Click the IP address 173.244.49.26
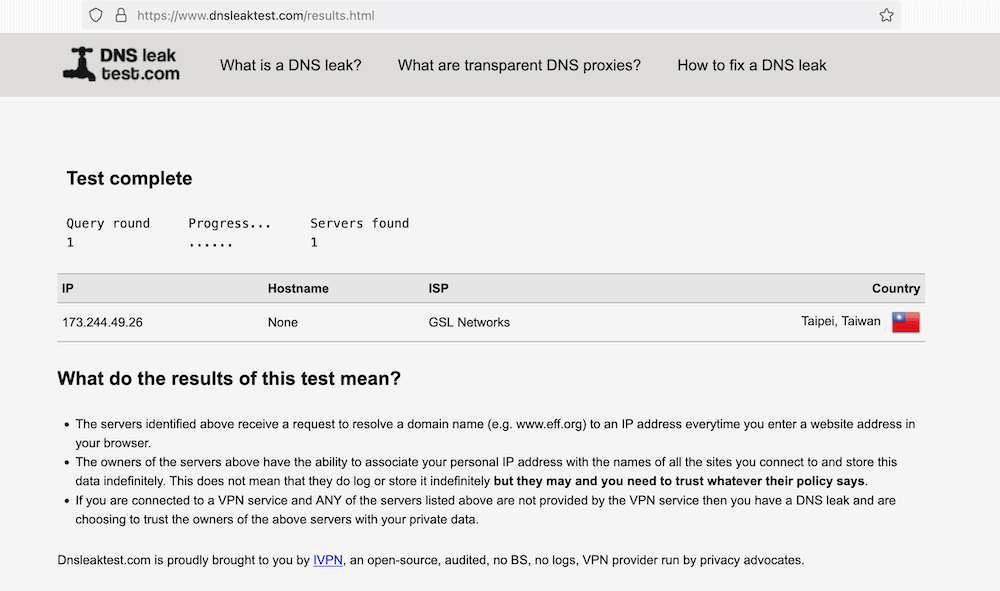The height and width of the screenshot is (591, 1000). [102, 323]
